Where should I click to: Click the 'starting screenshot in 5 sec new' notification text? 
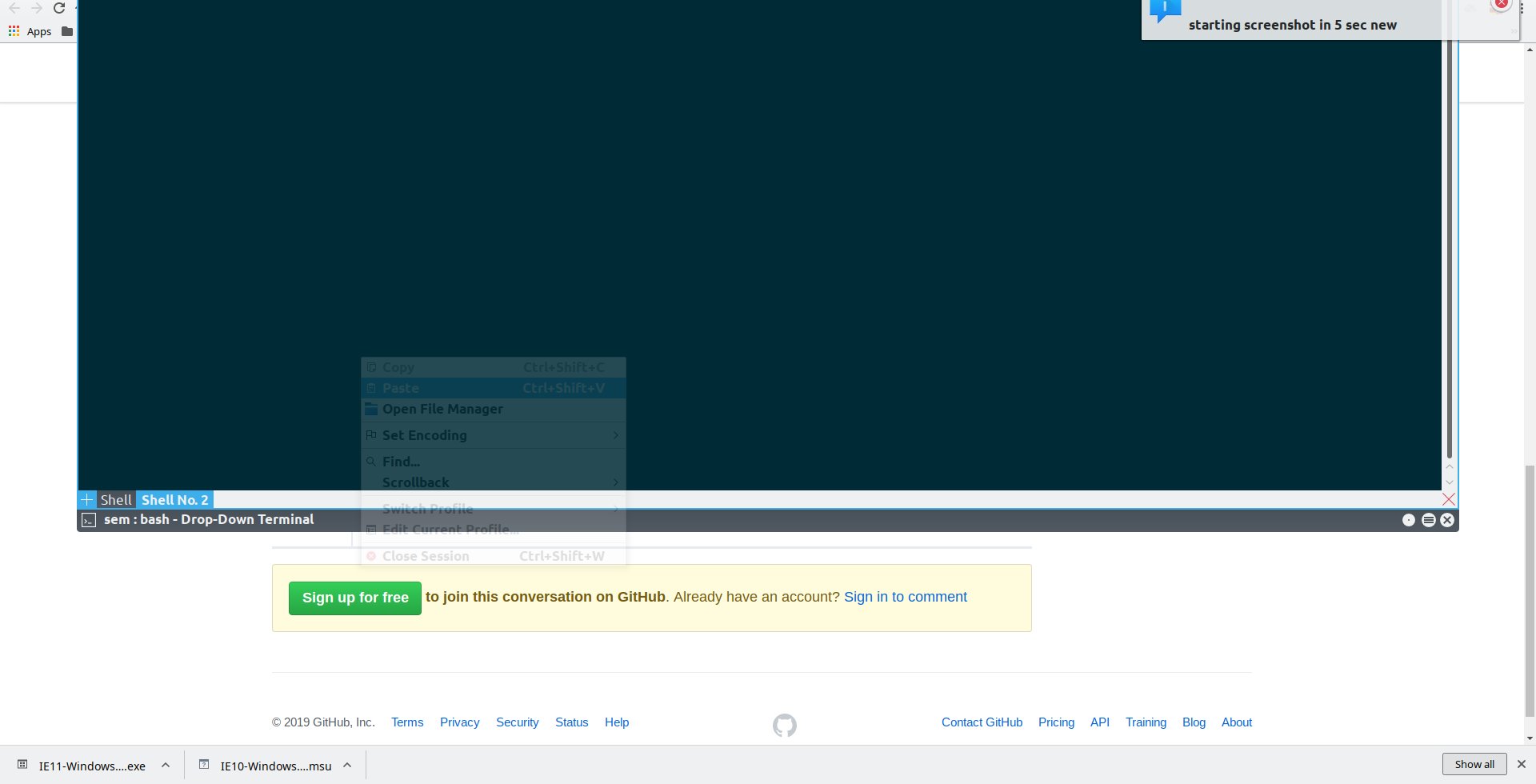pos(1293,25)
